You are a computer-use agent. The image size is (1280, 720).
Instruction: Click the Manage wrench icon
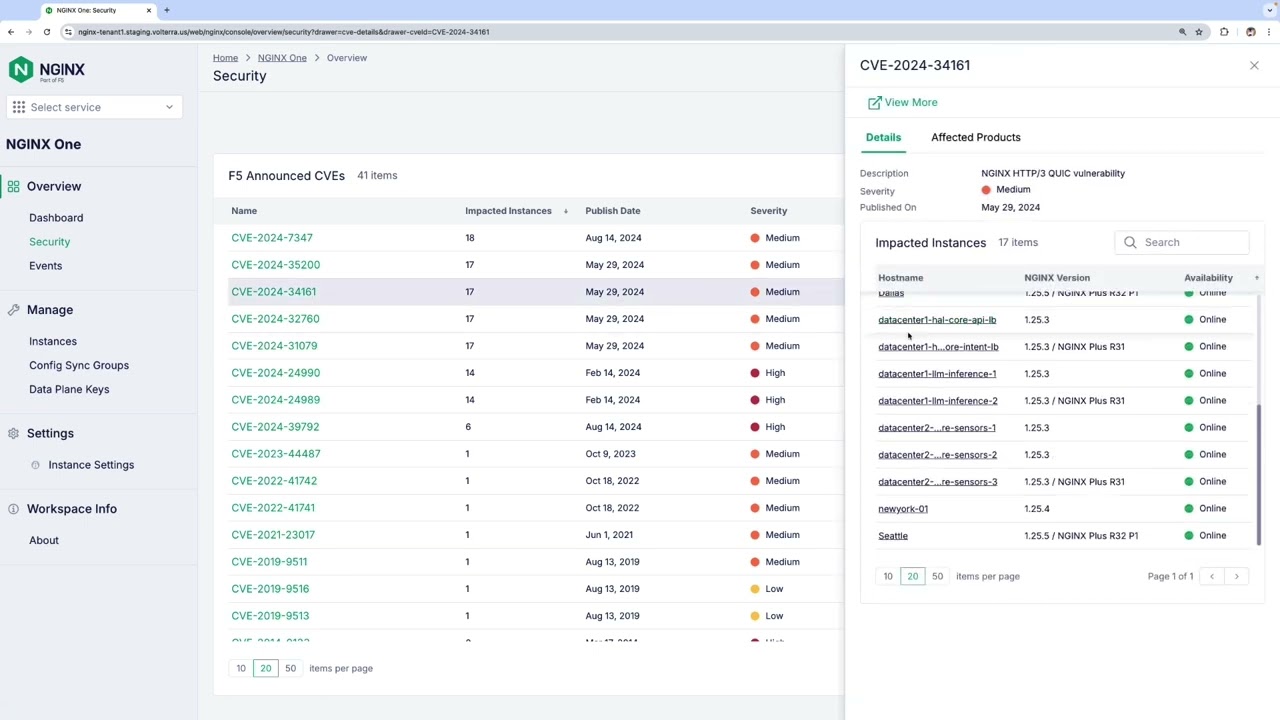(x=13, y=310)
